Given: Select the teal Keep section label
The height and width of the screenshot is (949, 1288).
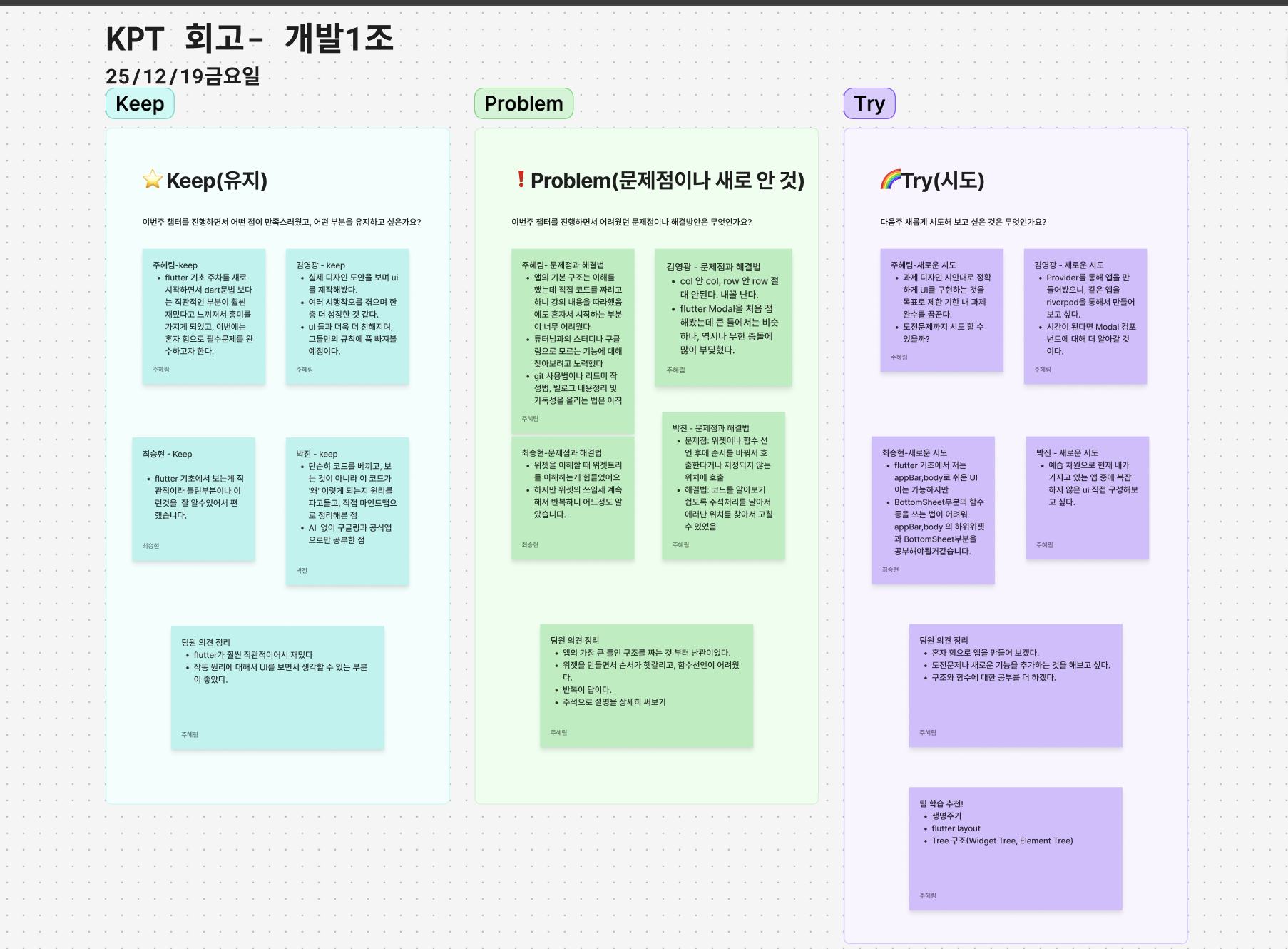Looking at the screenshot, I should pos(140,103).
